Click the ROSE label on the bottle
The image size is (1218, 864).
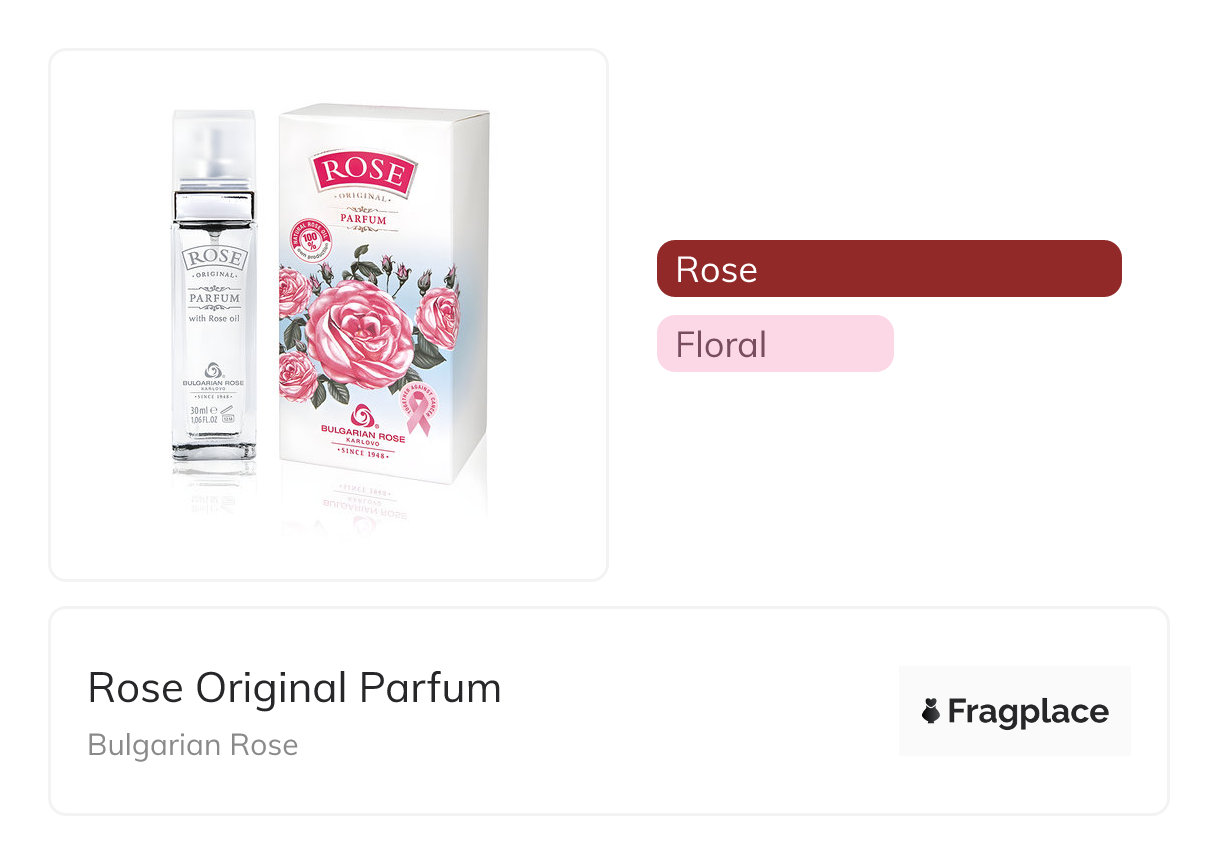pos(213,258)
